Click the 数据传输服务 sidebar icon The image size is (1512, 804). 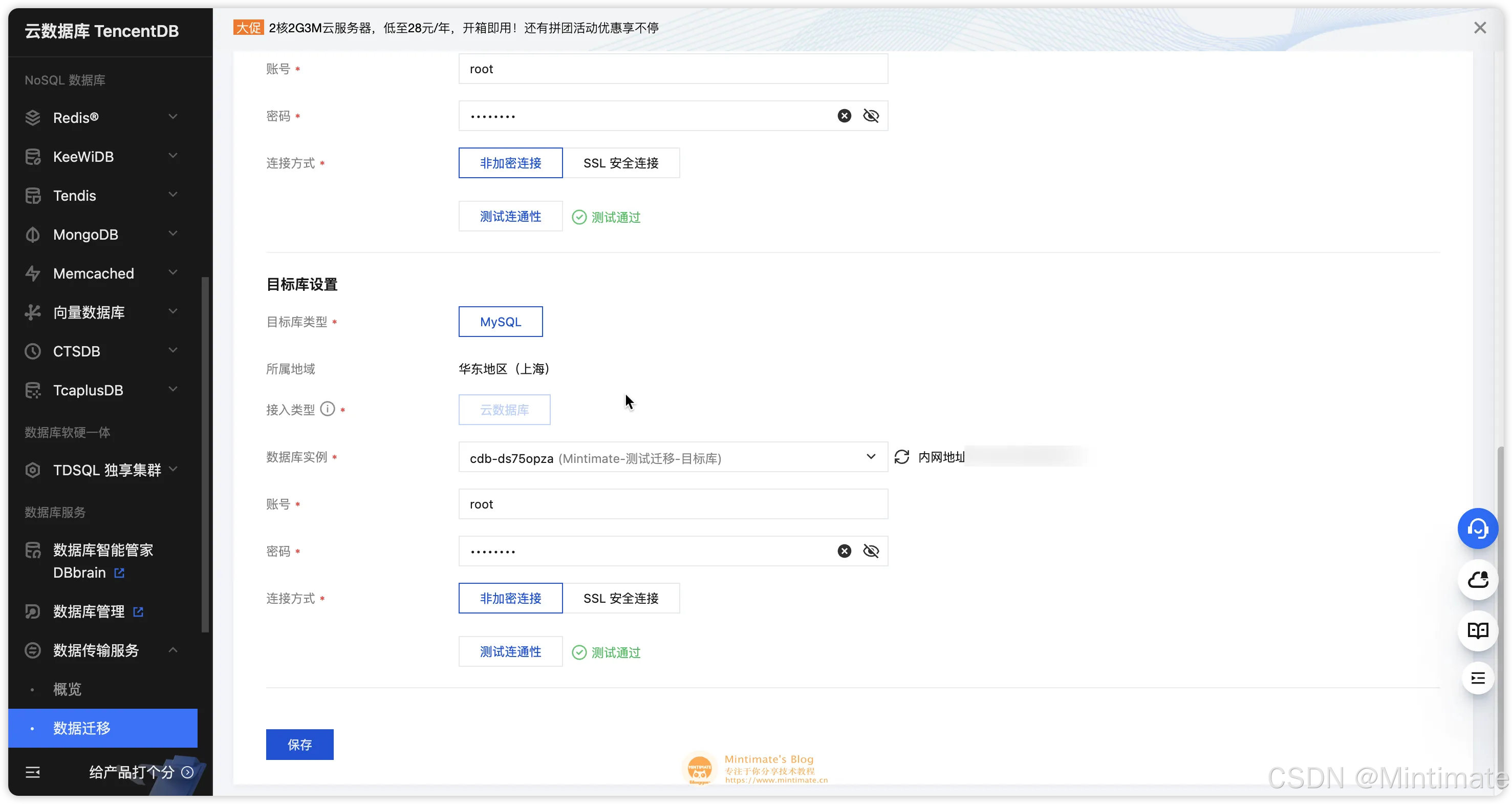tap(33, 650)
